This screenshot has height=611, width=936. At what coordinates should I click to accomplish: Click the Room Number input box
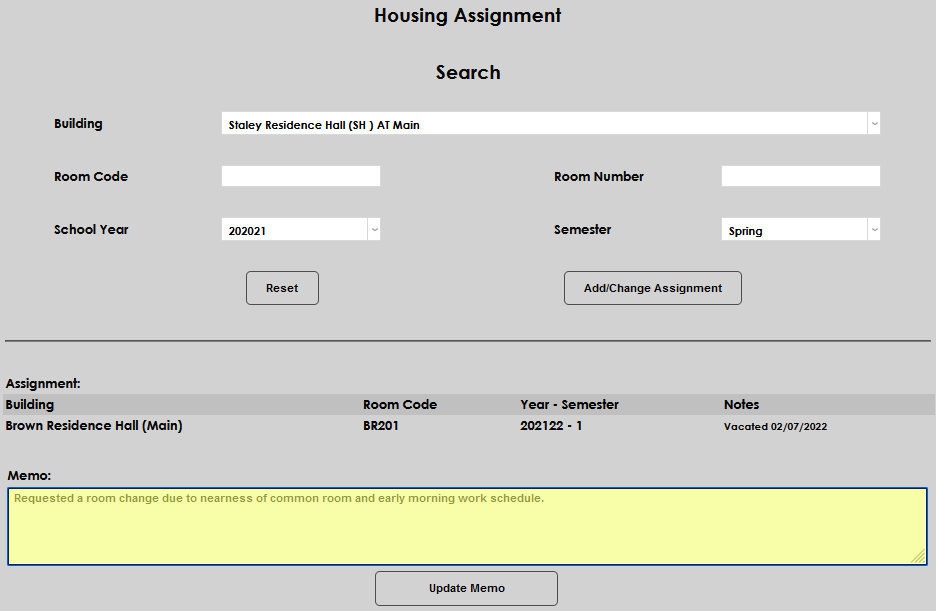click(x=800, y=175)
